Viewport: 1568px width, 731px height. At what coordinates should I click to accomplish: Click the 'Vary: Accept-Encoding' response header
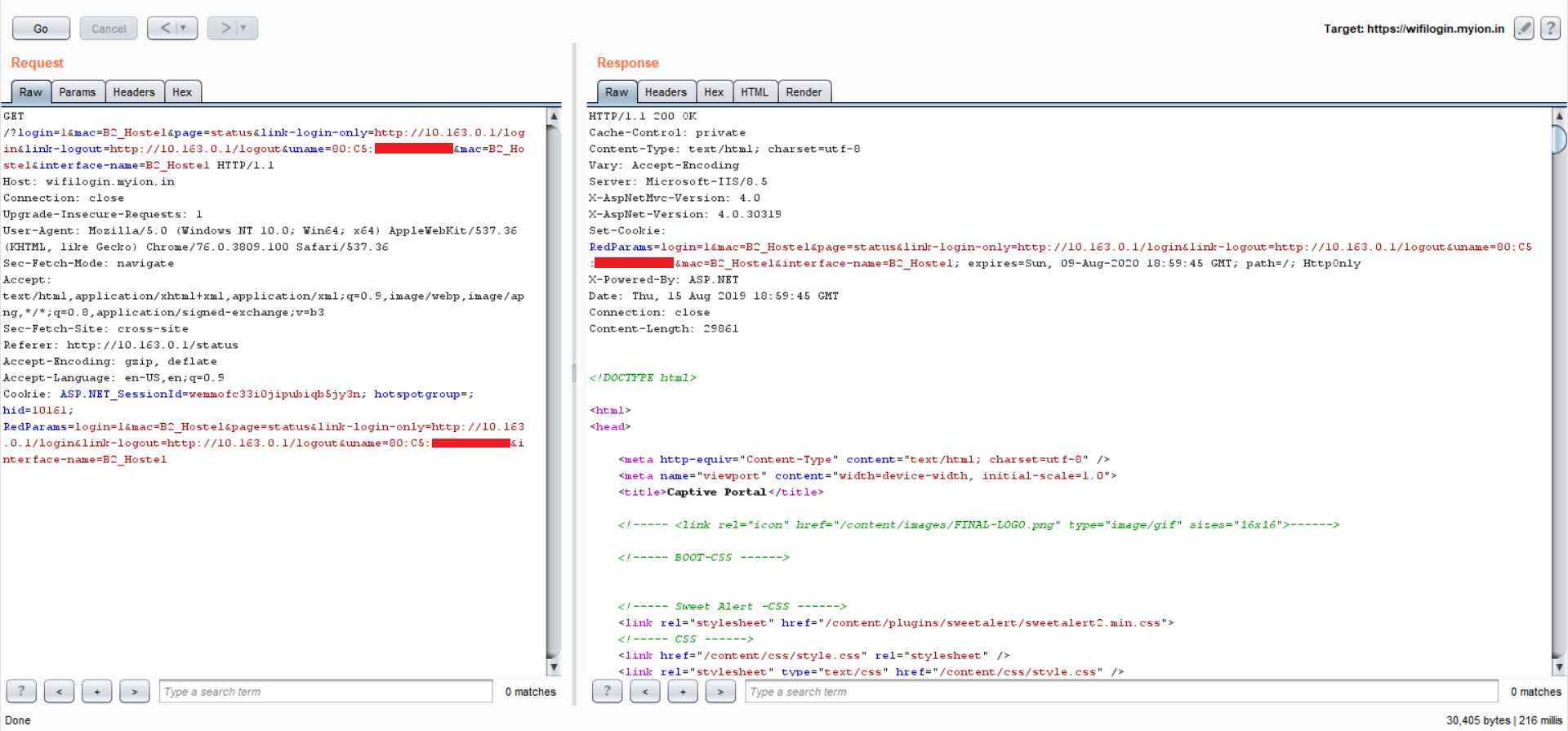664,165
